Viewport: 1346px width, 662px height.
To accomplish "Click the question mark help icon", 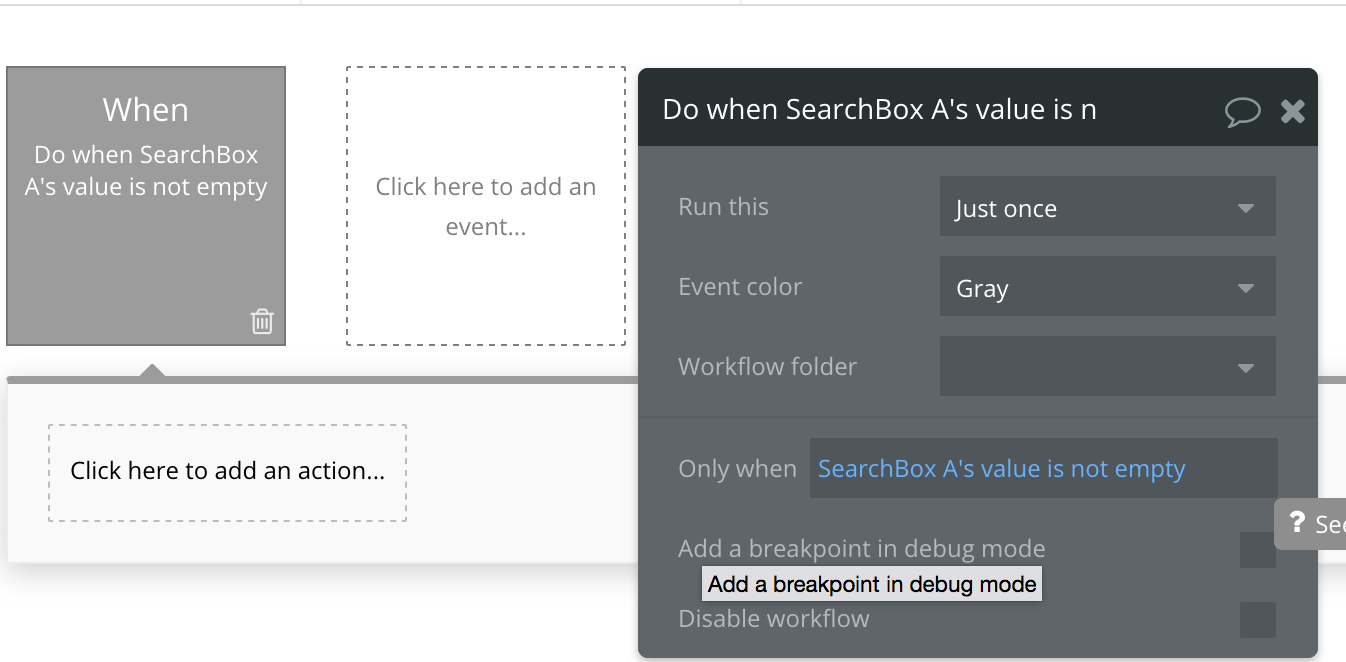I will point(1297,522).
